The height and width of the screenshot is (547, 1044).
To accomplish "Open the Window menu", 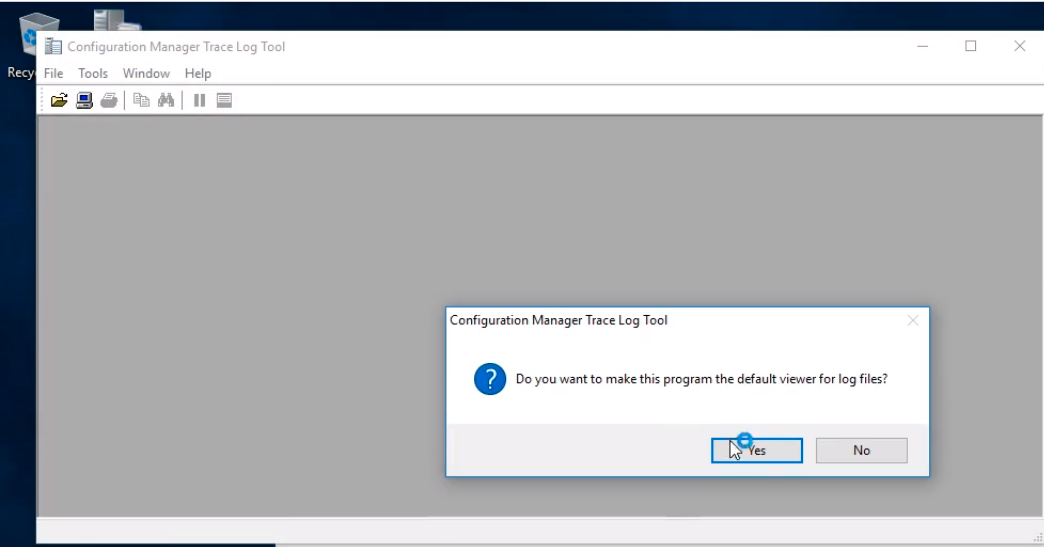I will [x=146, y=73].
